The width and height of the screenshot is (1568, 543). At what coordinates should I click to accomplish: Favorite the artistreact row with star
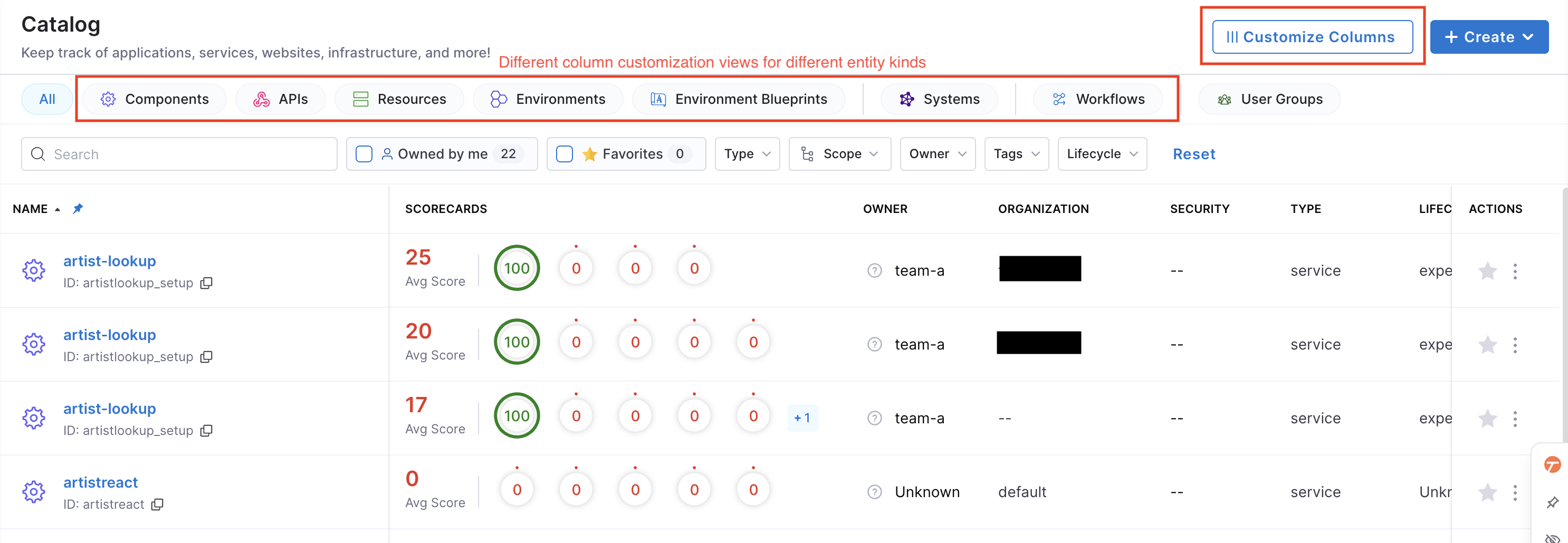point(1487,492)
